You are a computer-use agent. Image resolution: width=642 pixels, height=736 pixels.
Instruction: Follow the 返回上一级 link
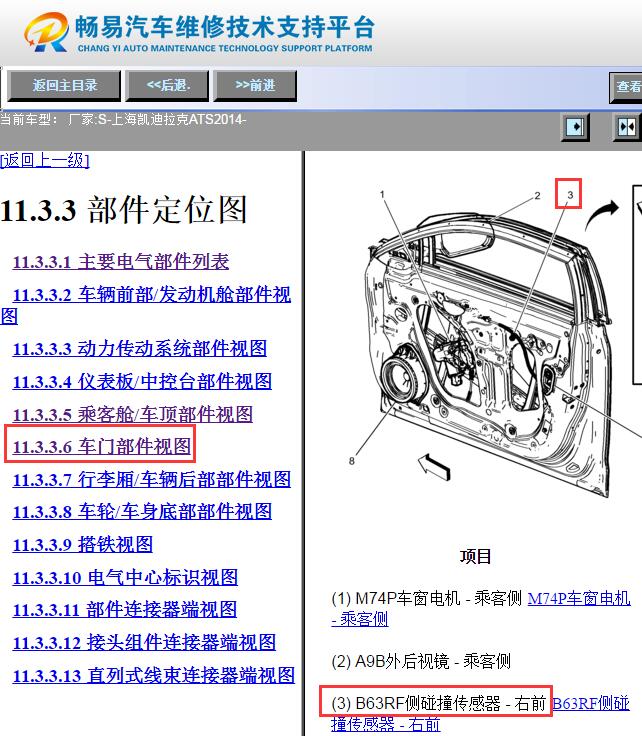click(45, 161)
